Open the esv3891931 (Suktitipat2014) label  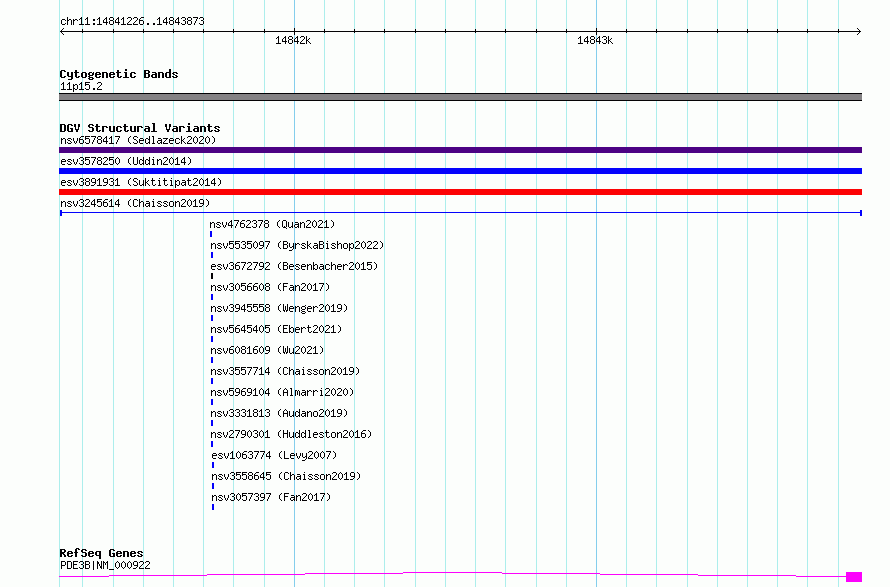point(141,182)
